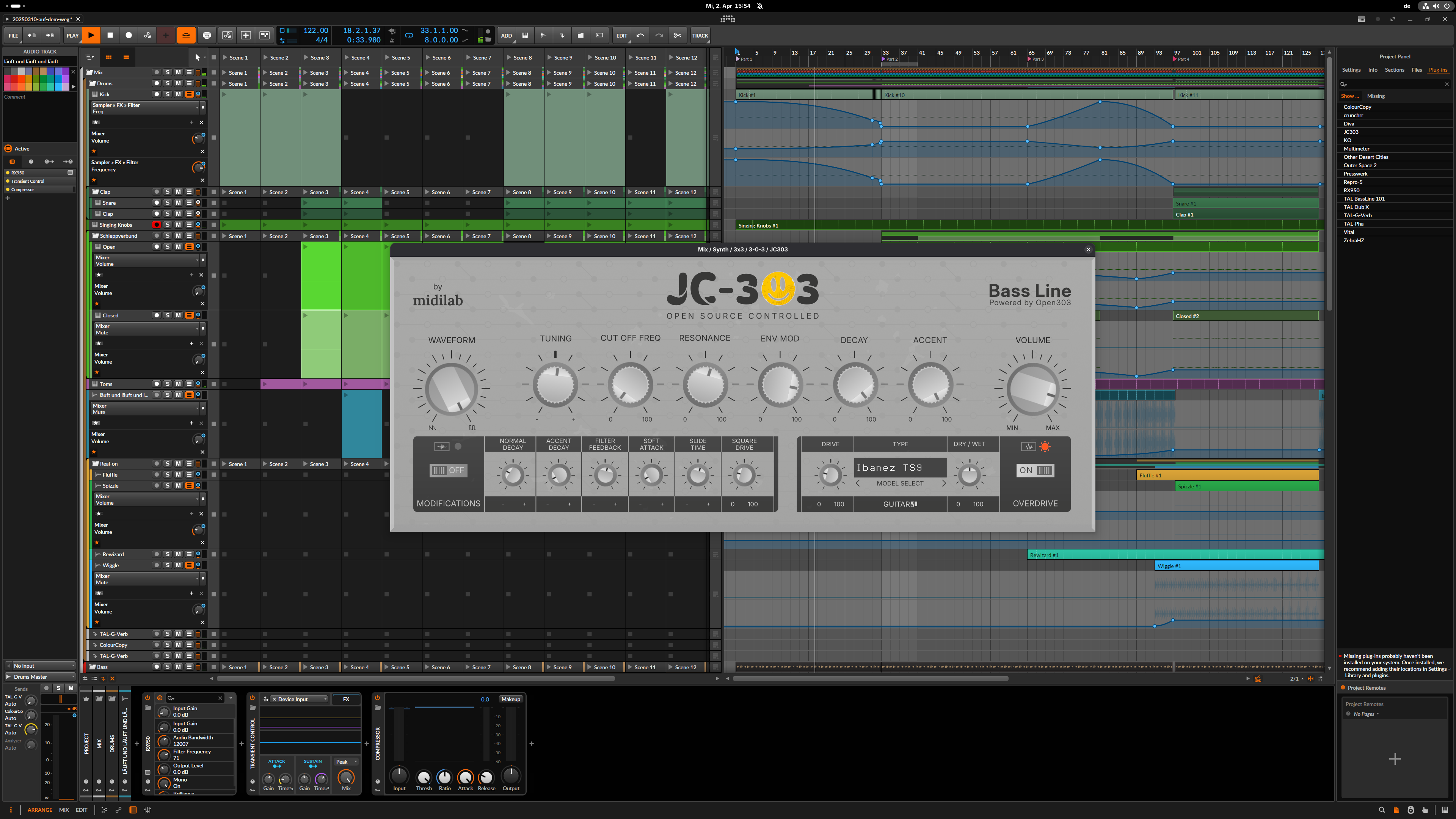Collapse the Drums group folder

(x=93, y=84)
